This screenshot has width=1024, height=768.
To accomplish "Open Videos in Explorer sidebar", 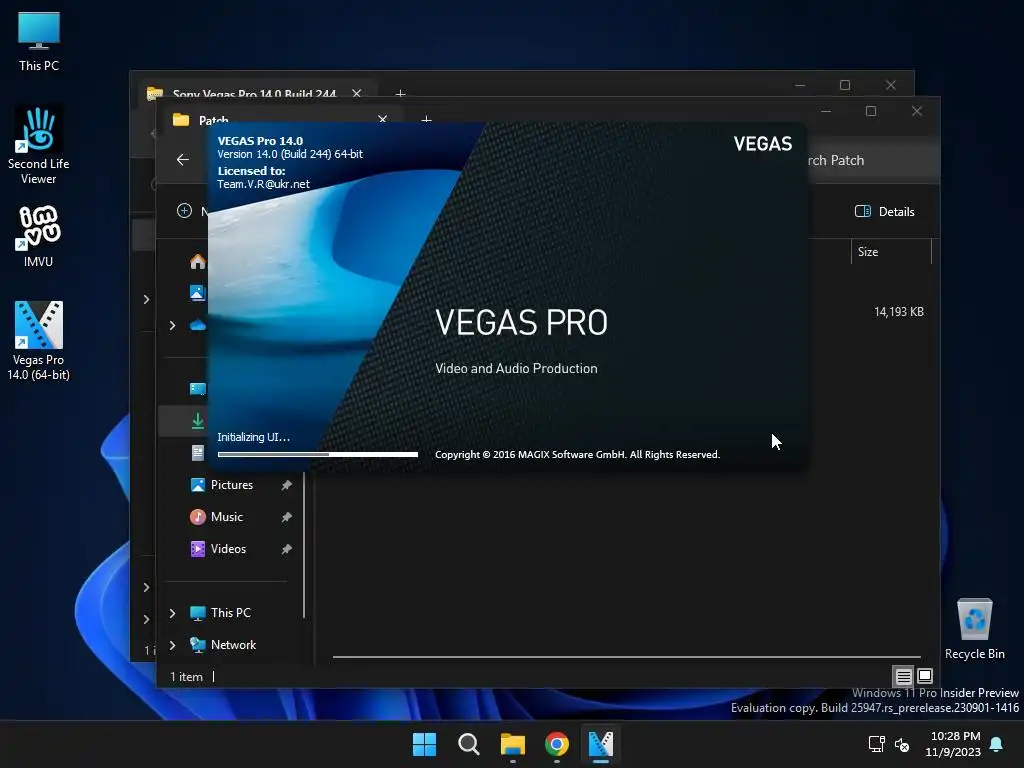I will tap(228, 549).
